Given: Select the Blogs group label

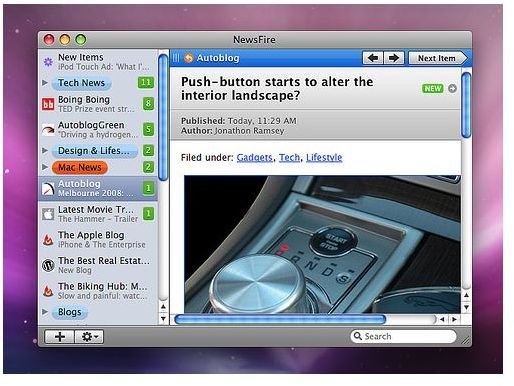Looking at the screenshot, I should tap(70, 312).
